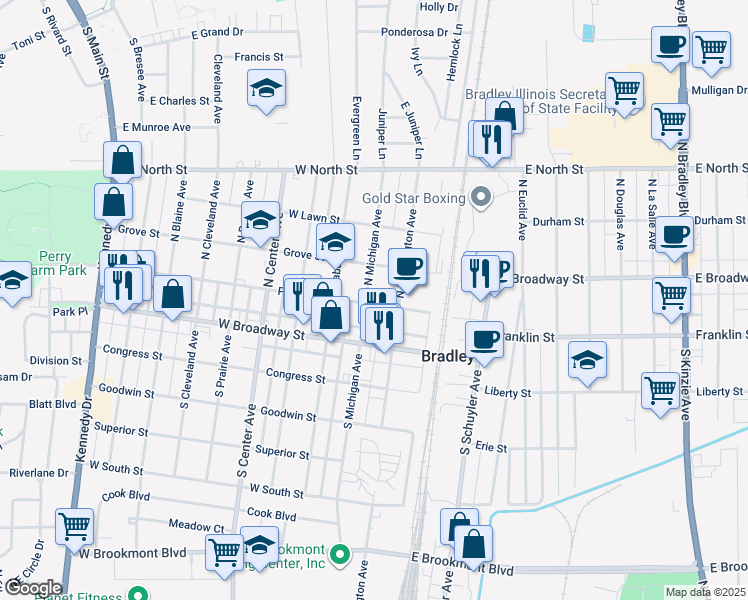Select the grocery cart marker on E Broadway at Bradley Blvd
748x600 pixels.
pos(672,297)
